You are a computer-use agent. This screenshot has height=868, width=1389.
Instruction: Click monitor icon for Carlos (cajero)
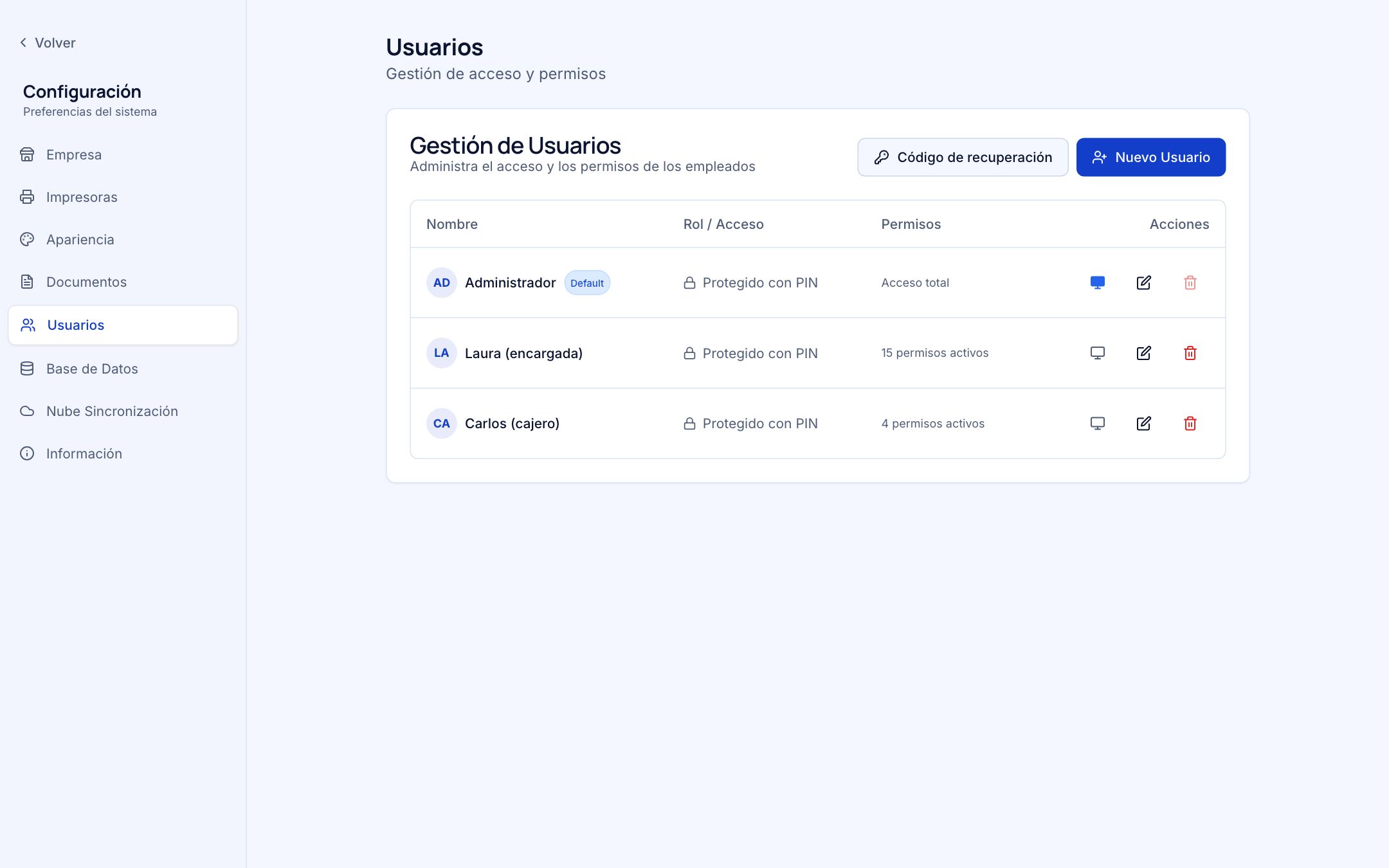click(x=1098, y=424)
